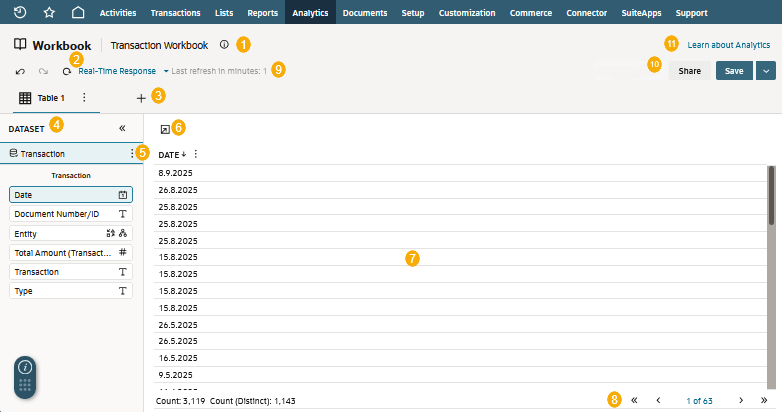Open Table 1 options kebab menu
This screenshot has width=782, height=412.
tap(84, 97)
